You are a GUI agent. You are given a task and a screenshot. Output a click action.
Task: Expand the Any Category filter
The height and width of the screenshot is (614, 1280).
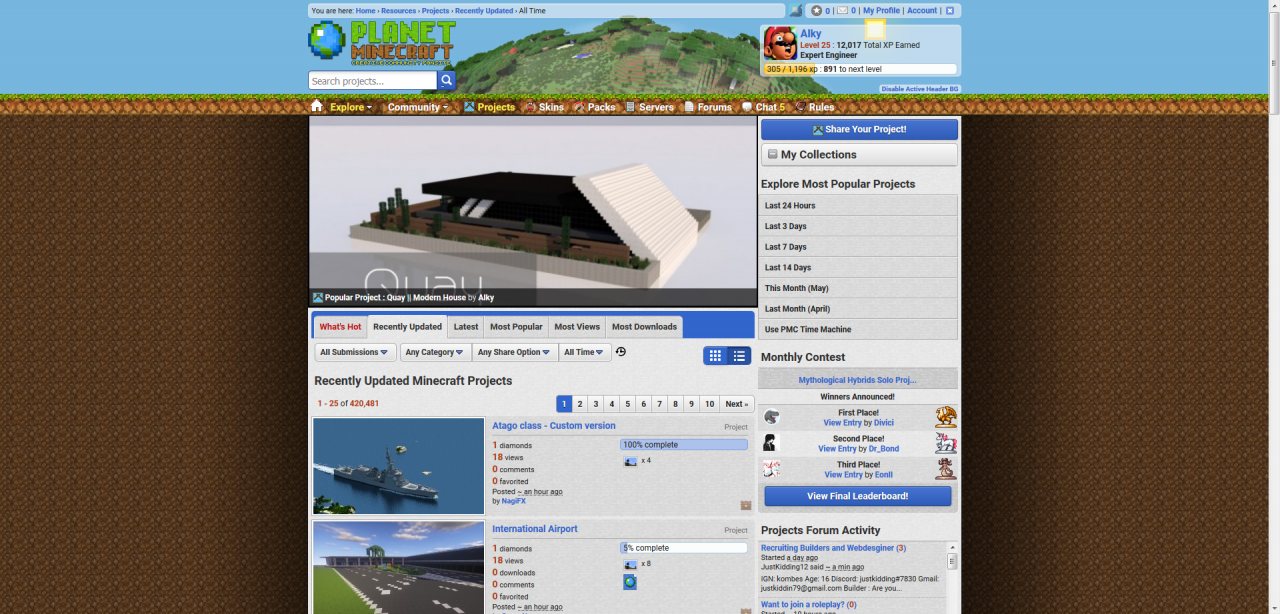pyautogui.click(x=435, y=352)
